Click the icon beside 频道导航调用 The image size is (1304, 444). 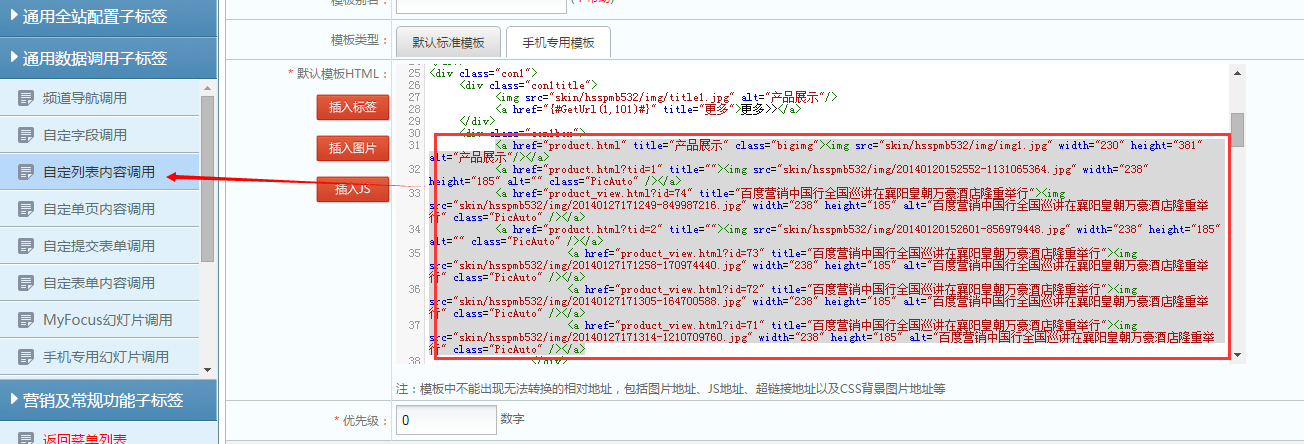26,98
